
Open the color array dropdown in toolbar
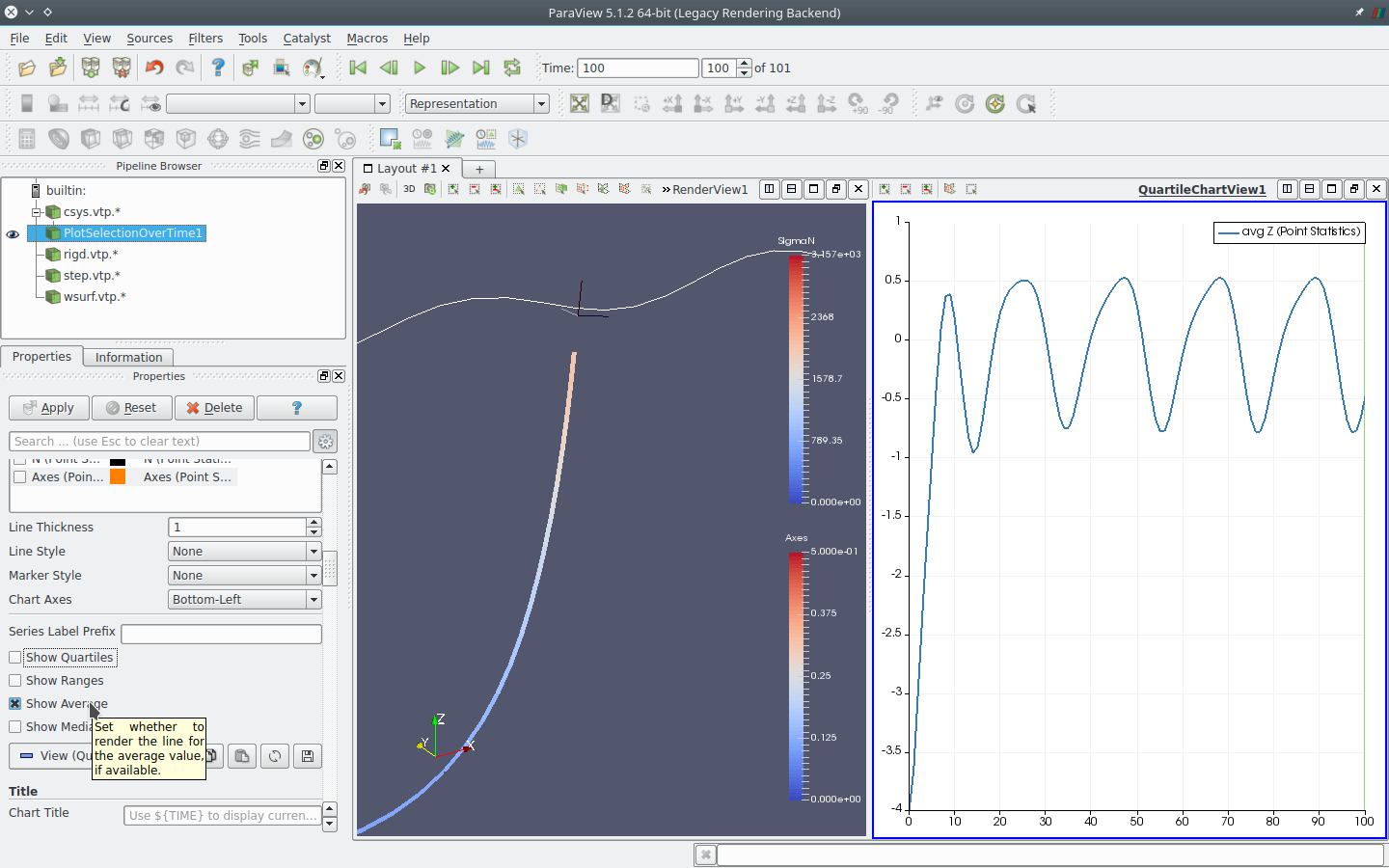tap(237, 103)
